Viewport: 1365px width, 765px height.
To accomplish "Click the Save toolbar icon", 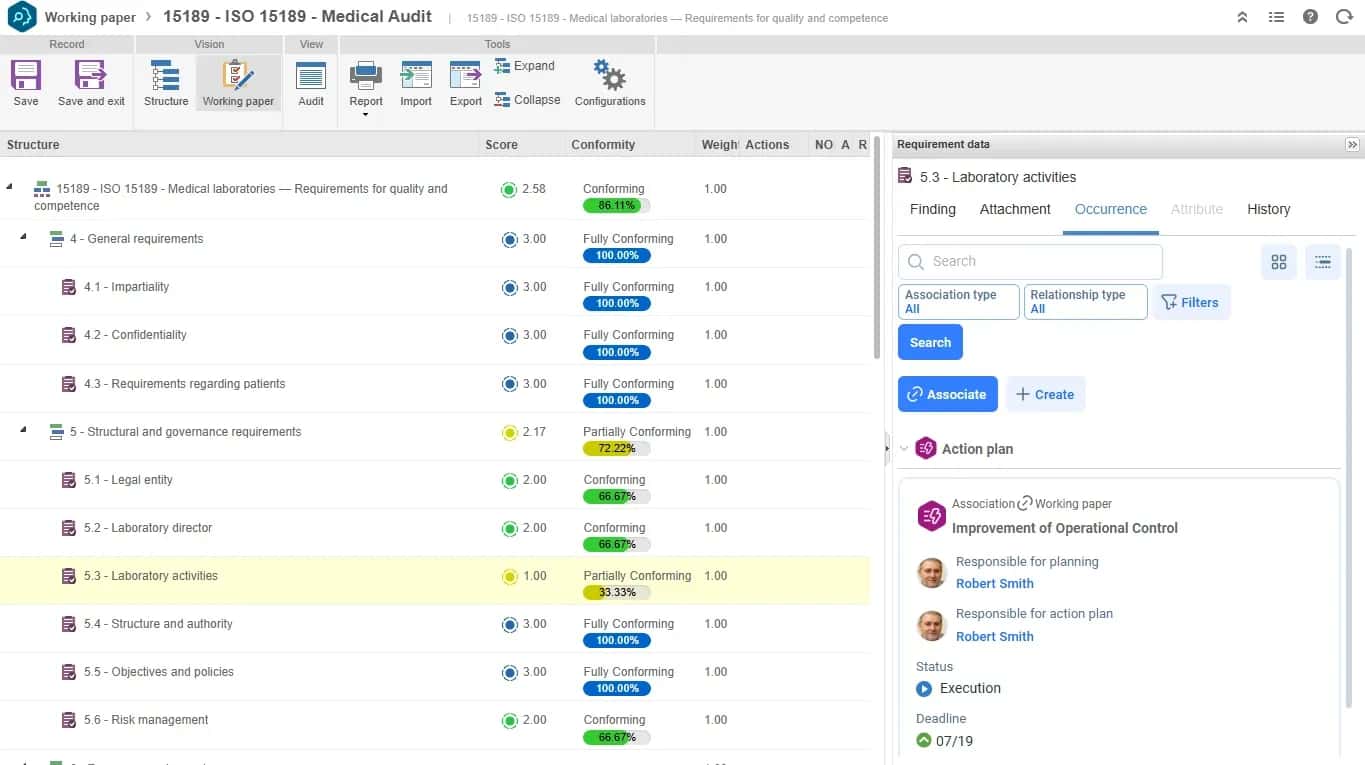I will point(26,76).
